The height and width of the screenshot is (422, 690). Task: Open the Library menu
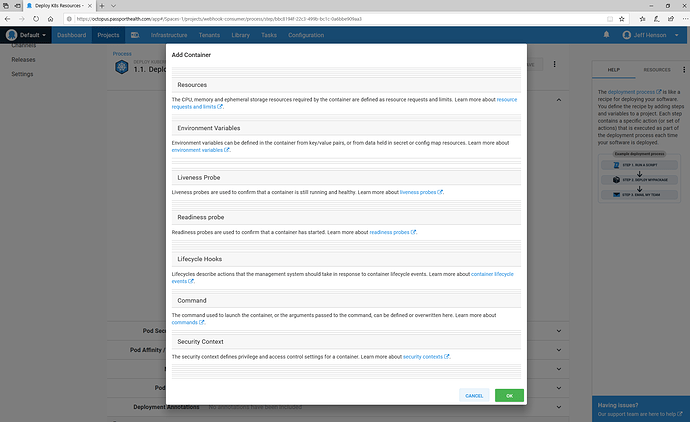click(241, 35)
